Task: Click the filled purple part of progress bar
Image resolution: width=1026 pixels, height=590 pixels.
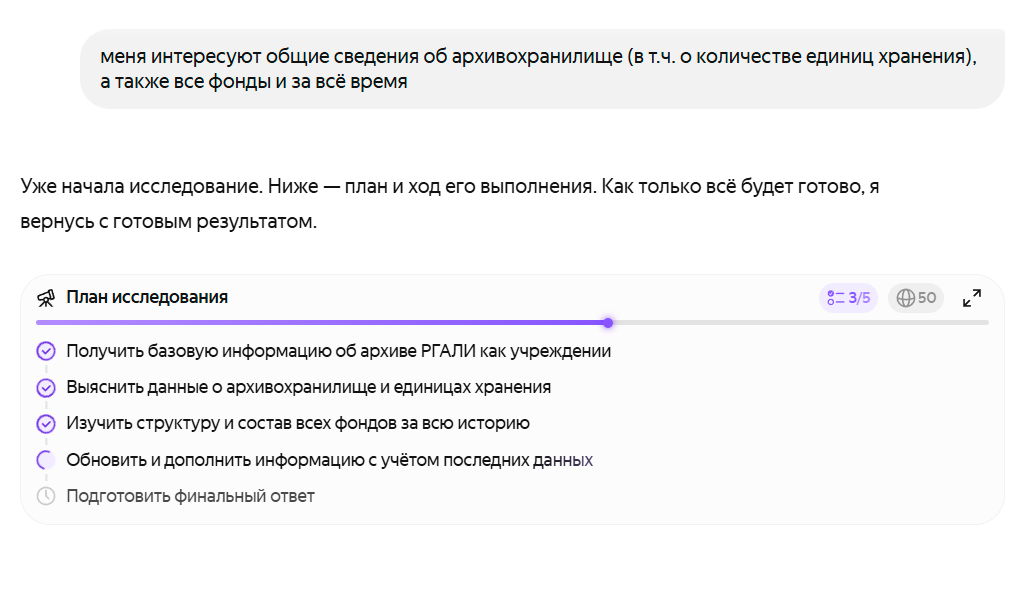Action: pos(320,323)
